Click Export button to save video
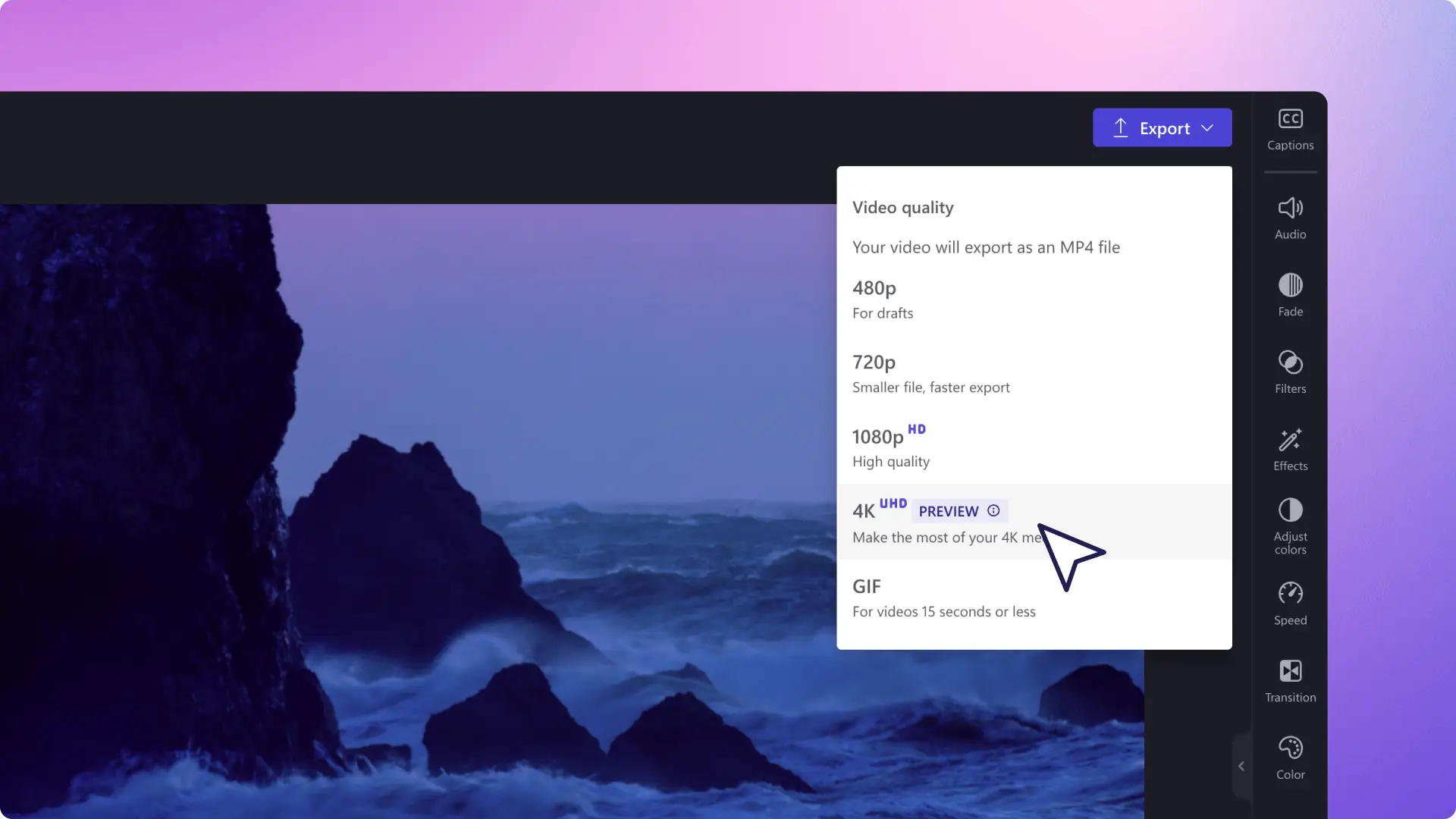 pyautogui.click(x=1162, y=128)
